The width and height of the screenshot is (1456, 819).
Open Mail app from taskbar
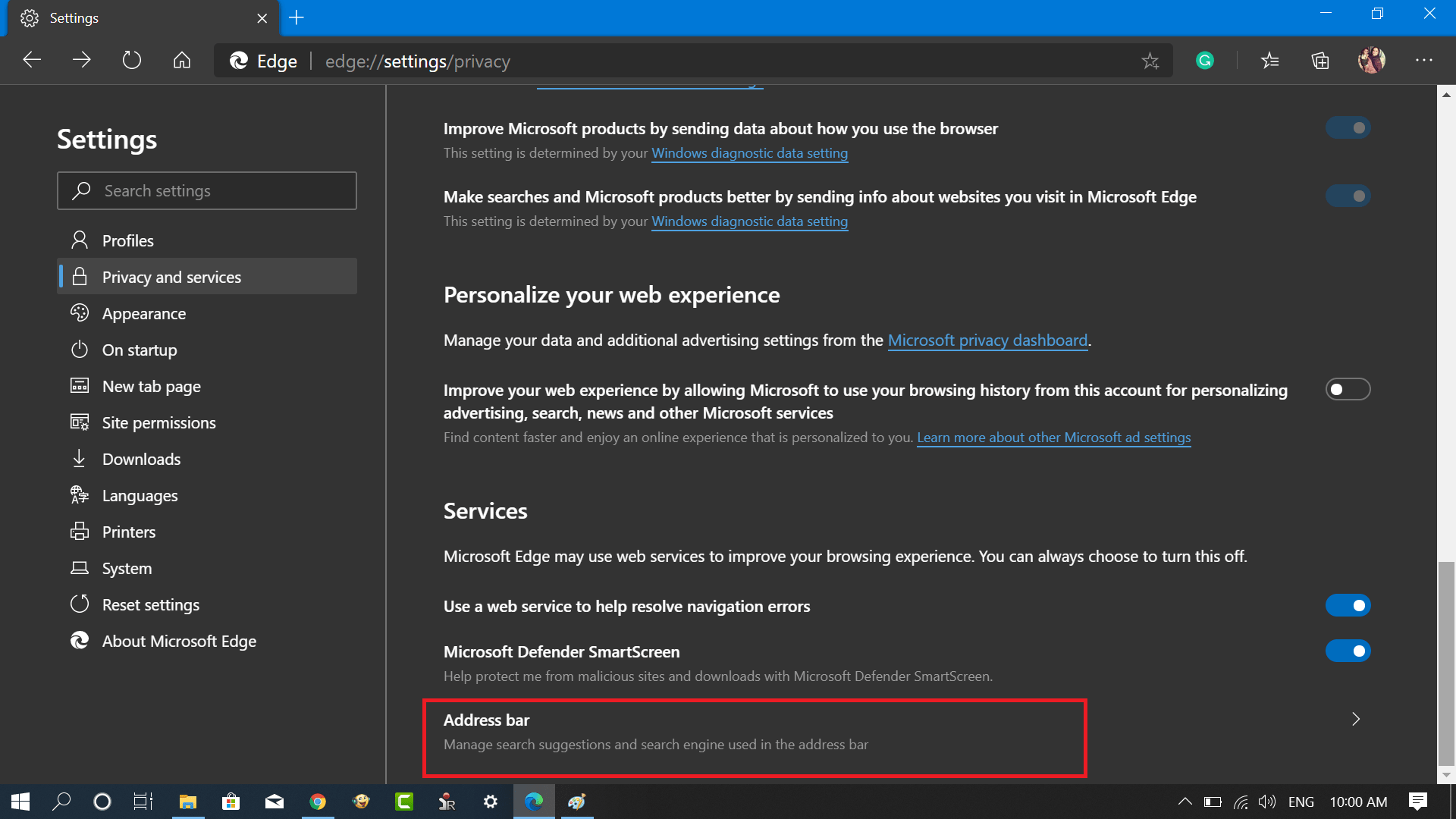(x=275, y=802)
